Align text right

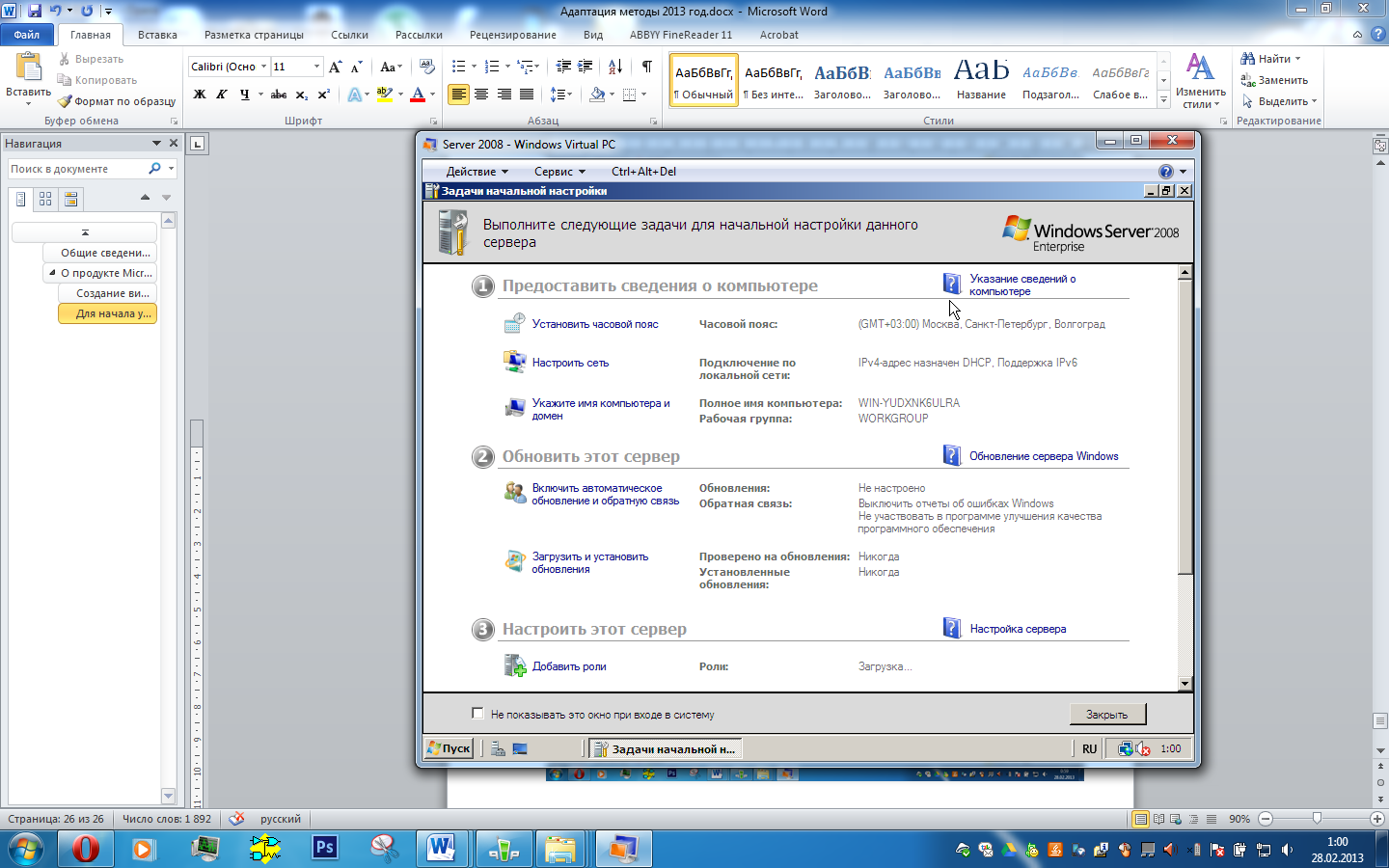(504, 95)
